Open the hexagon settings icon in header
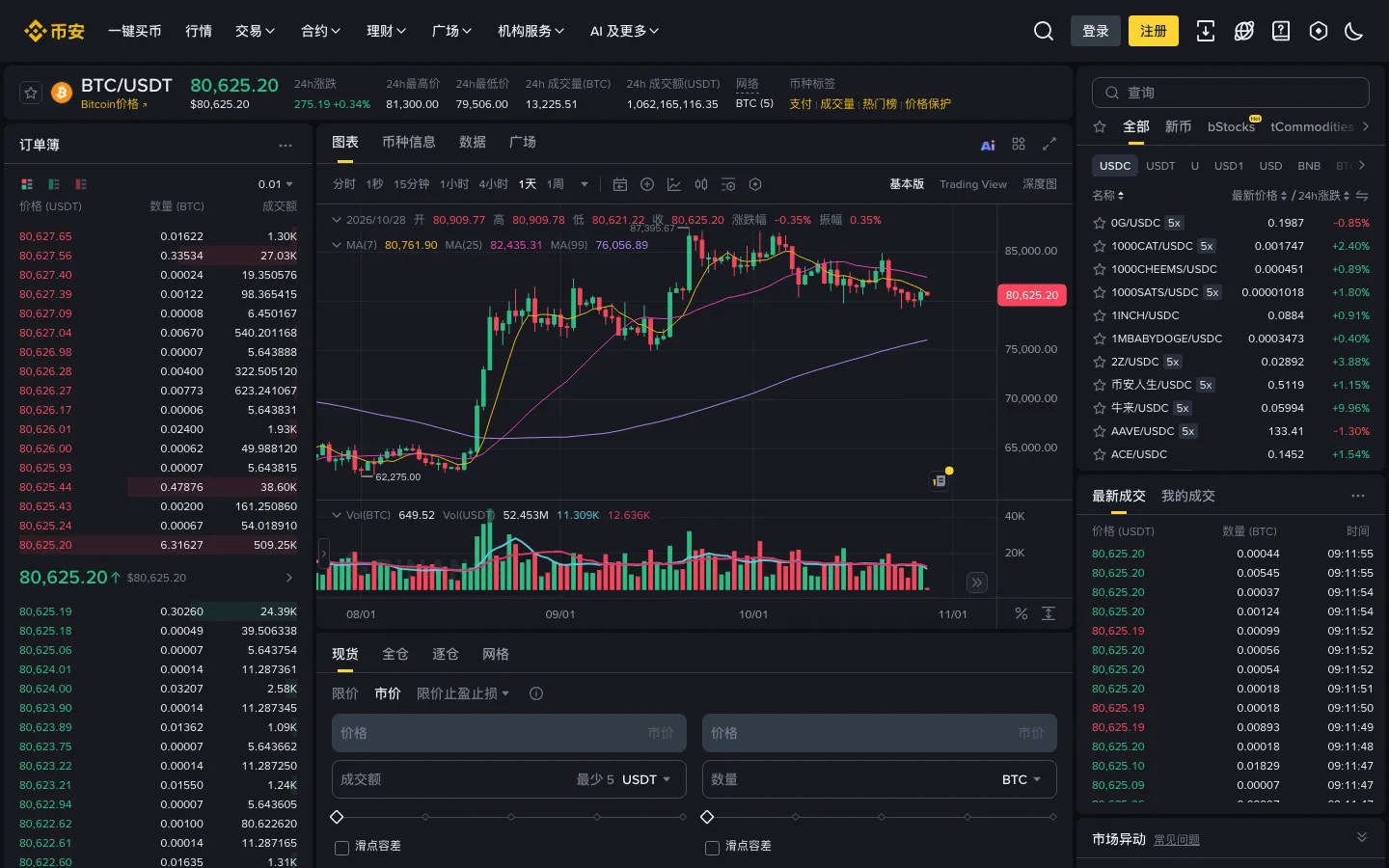Viewport: 1389px width, 868px height. click(x=1319, y=31)
